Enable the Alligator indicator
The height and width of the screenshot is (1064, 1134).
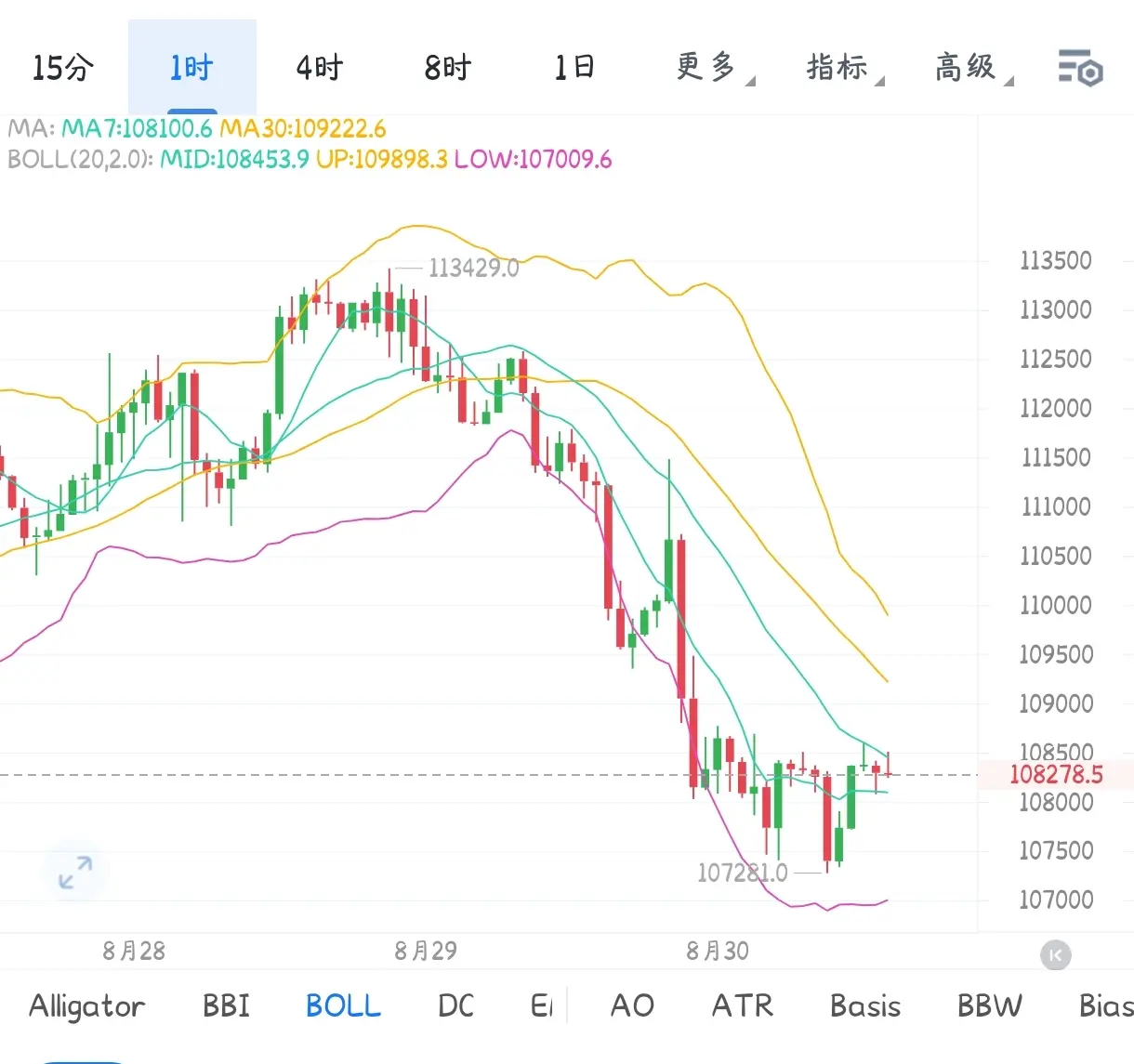point(86,1006)
